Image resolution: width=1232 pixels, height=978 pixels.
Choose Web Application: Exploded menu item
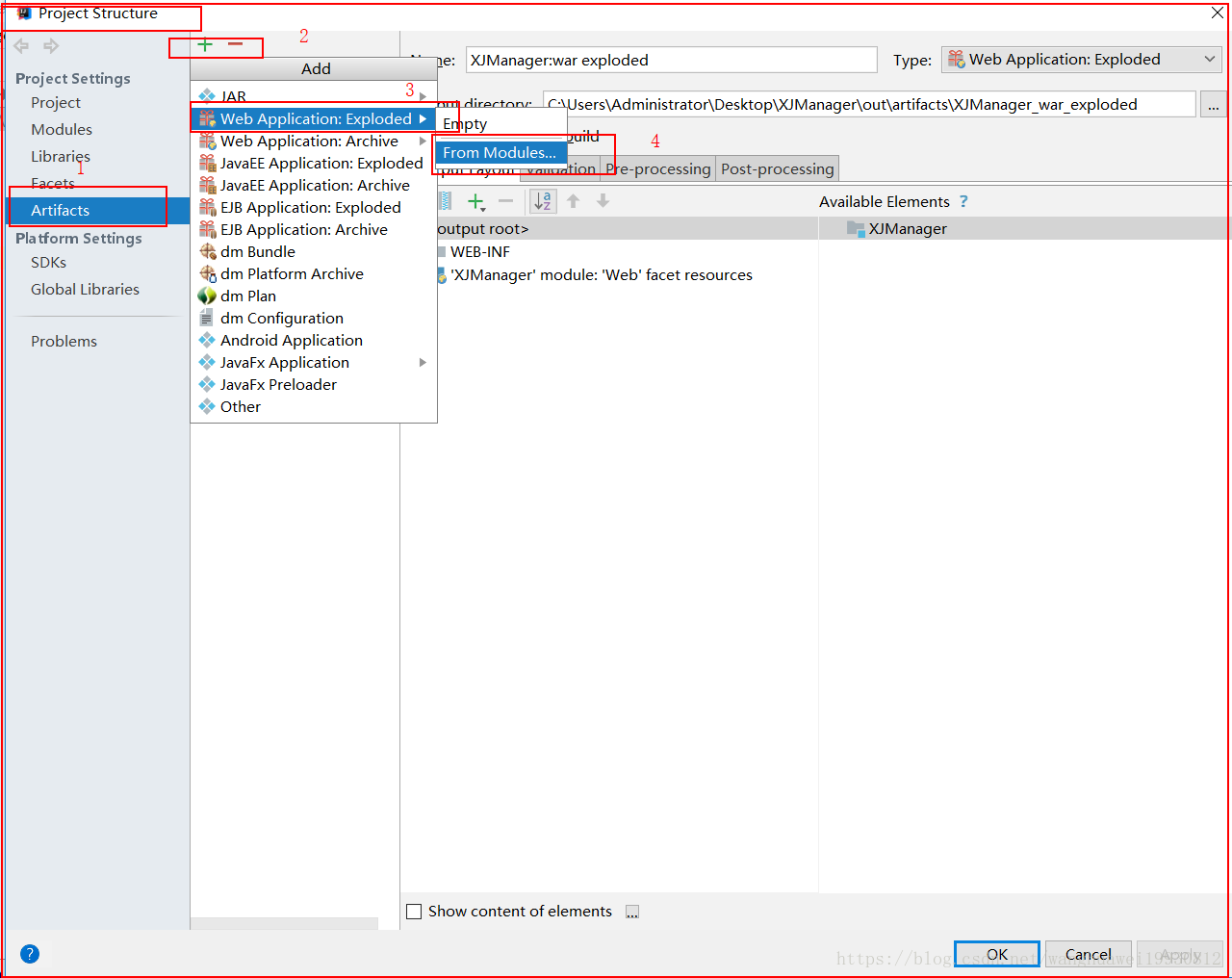tap(314, 118)
